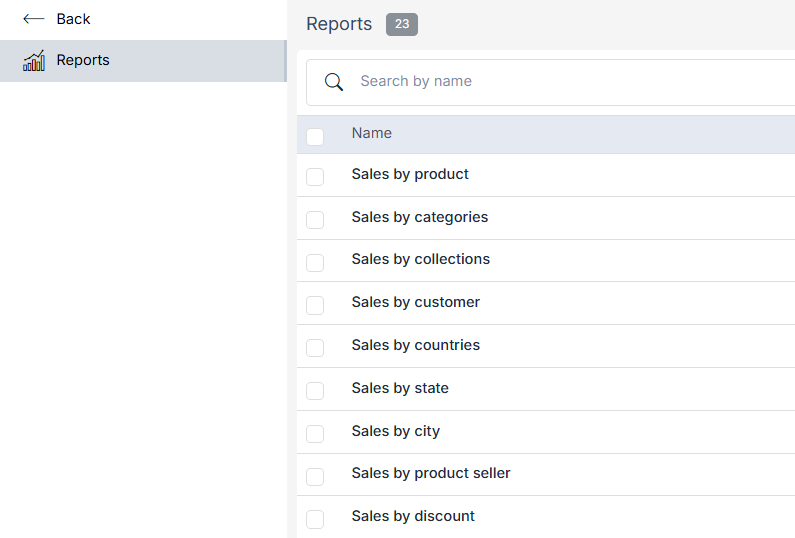This screenshot has height=538, width=795.
Task: Click the 23 reports count badge
Action: [402, 24]
